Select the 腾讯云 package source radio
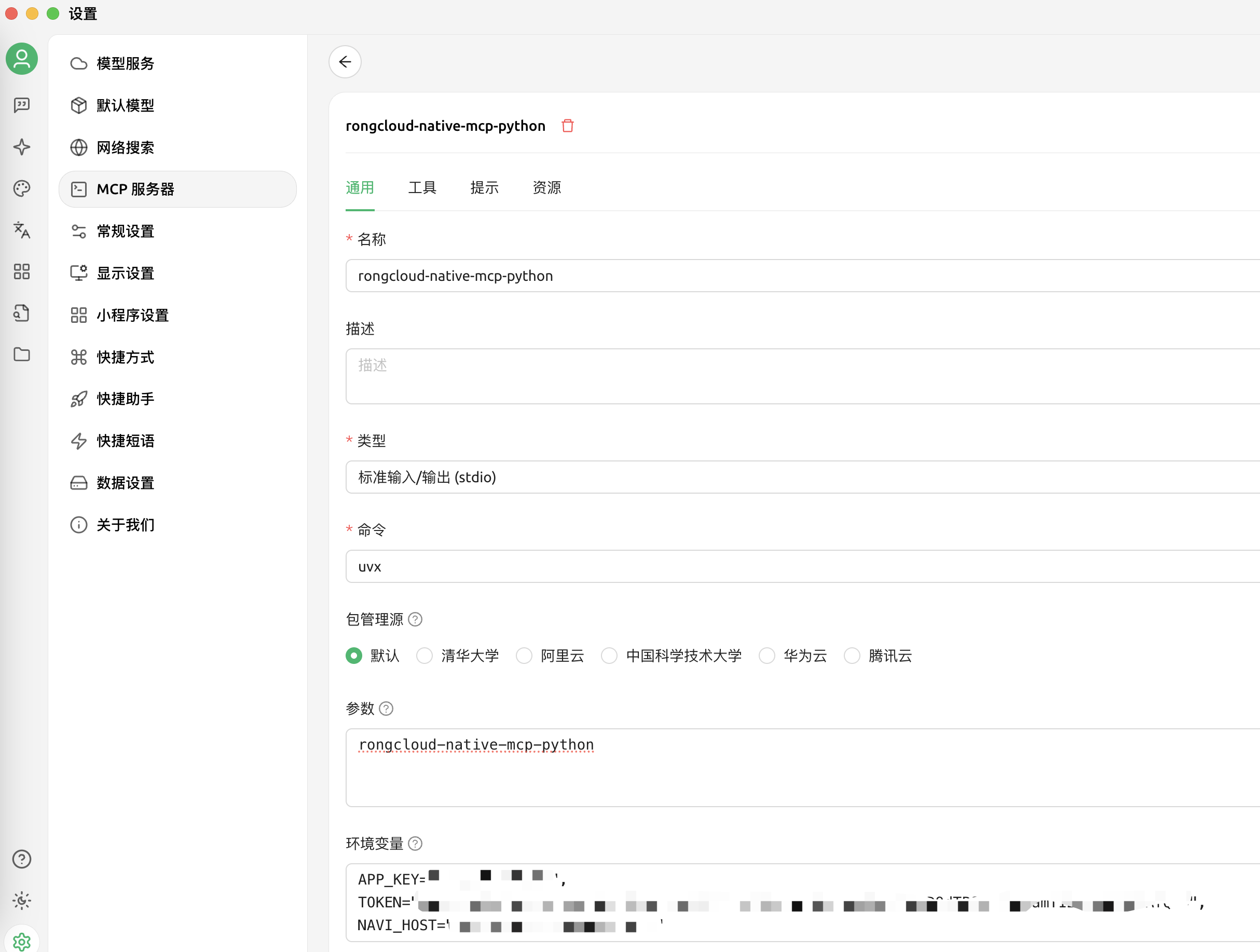 (852, 656)
